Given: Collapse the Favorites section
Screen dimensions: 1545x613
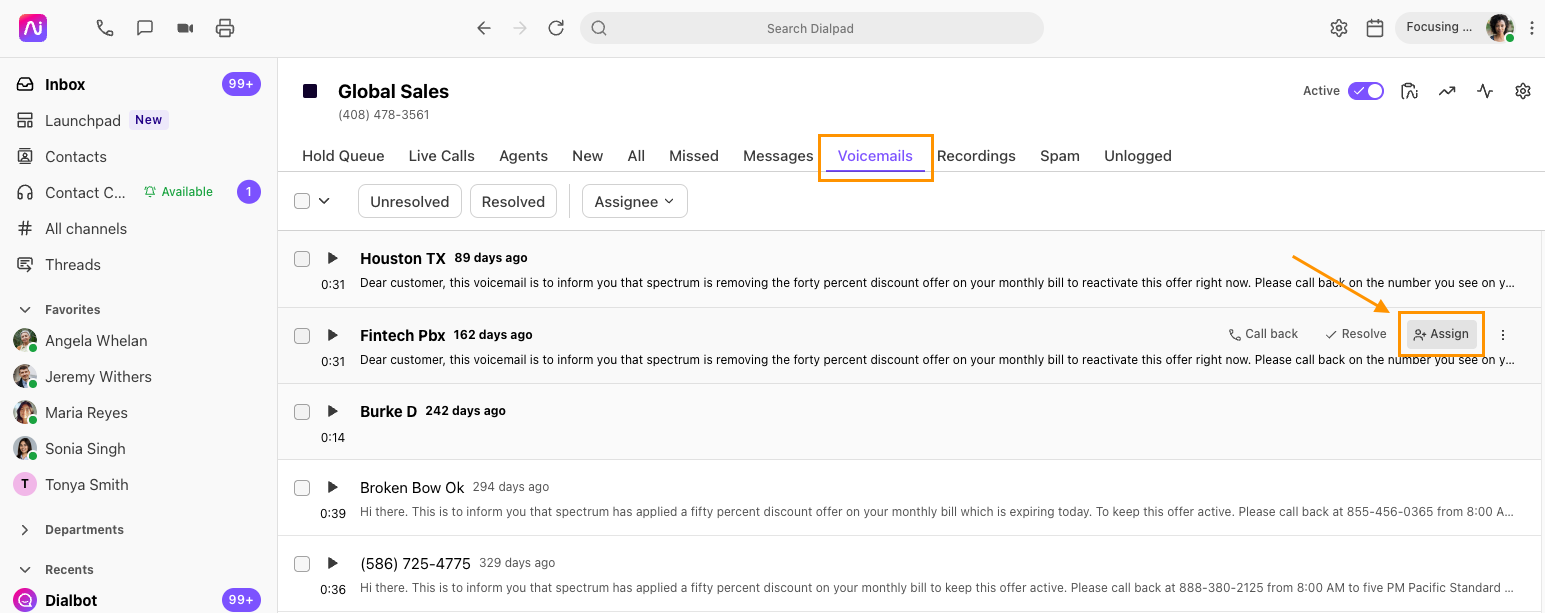Looking at the screenshot, I should 25,310.
